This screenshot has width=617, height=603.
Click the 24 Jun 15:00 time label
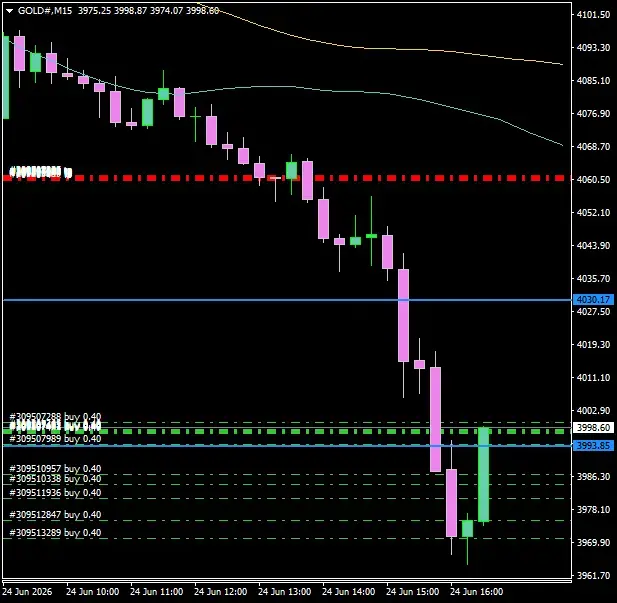click(x=413, y=592)
